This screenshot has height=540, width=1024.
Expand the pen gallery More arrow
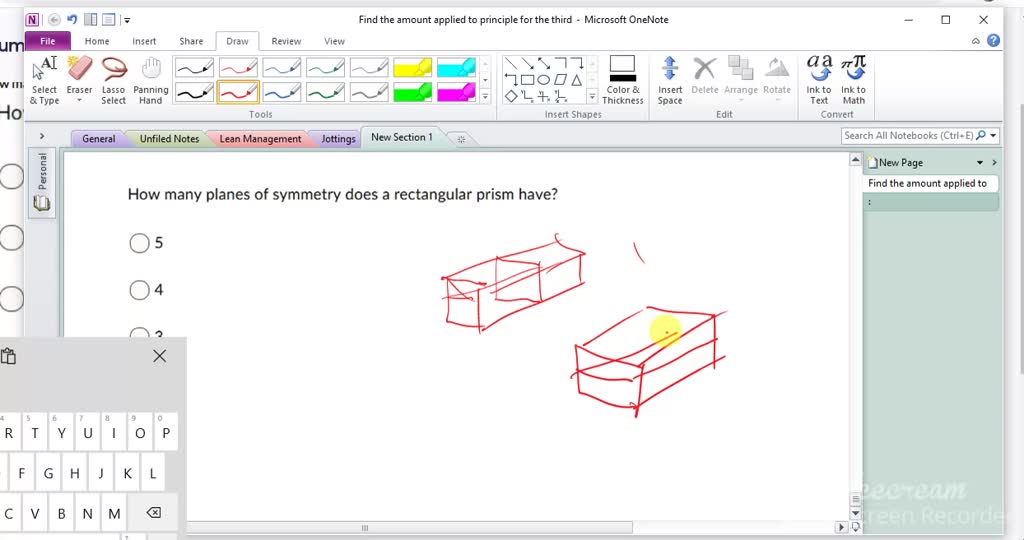coord(486,97)
